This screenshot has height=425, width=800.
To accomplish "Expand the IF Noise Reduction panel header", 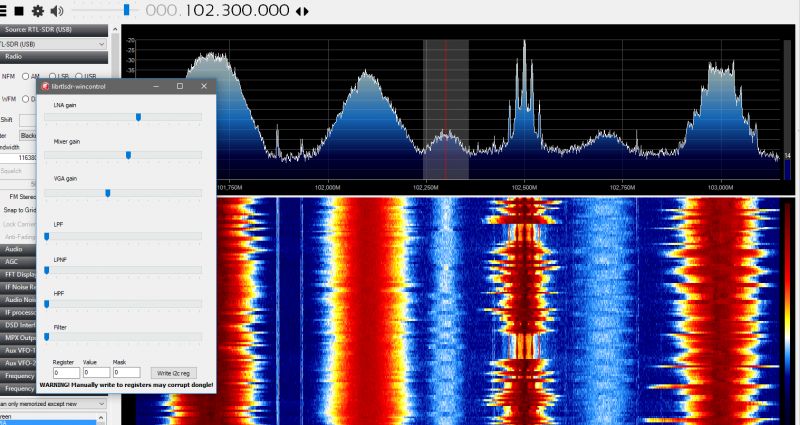I will [18, 287].
